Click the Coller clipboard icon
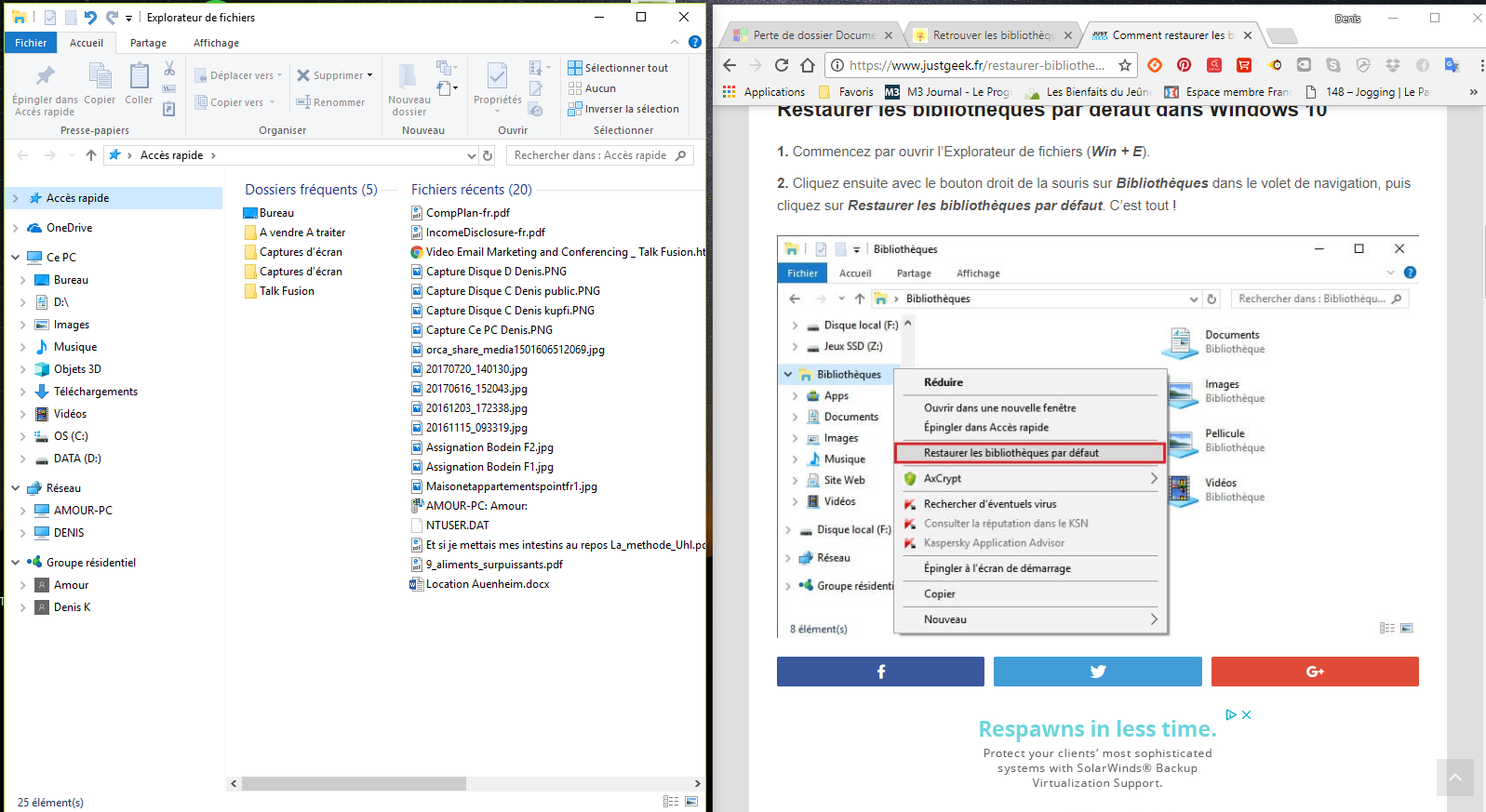The width and height of the screenshot is (1486, 812). click(139, 76)
